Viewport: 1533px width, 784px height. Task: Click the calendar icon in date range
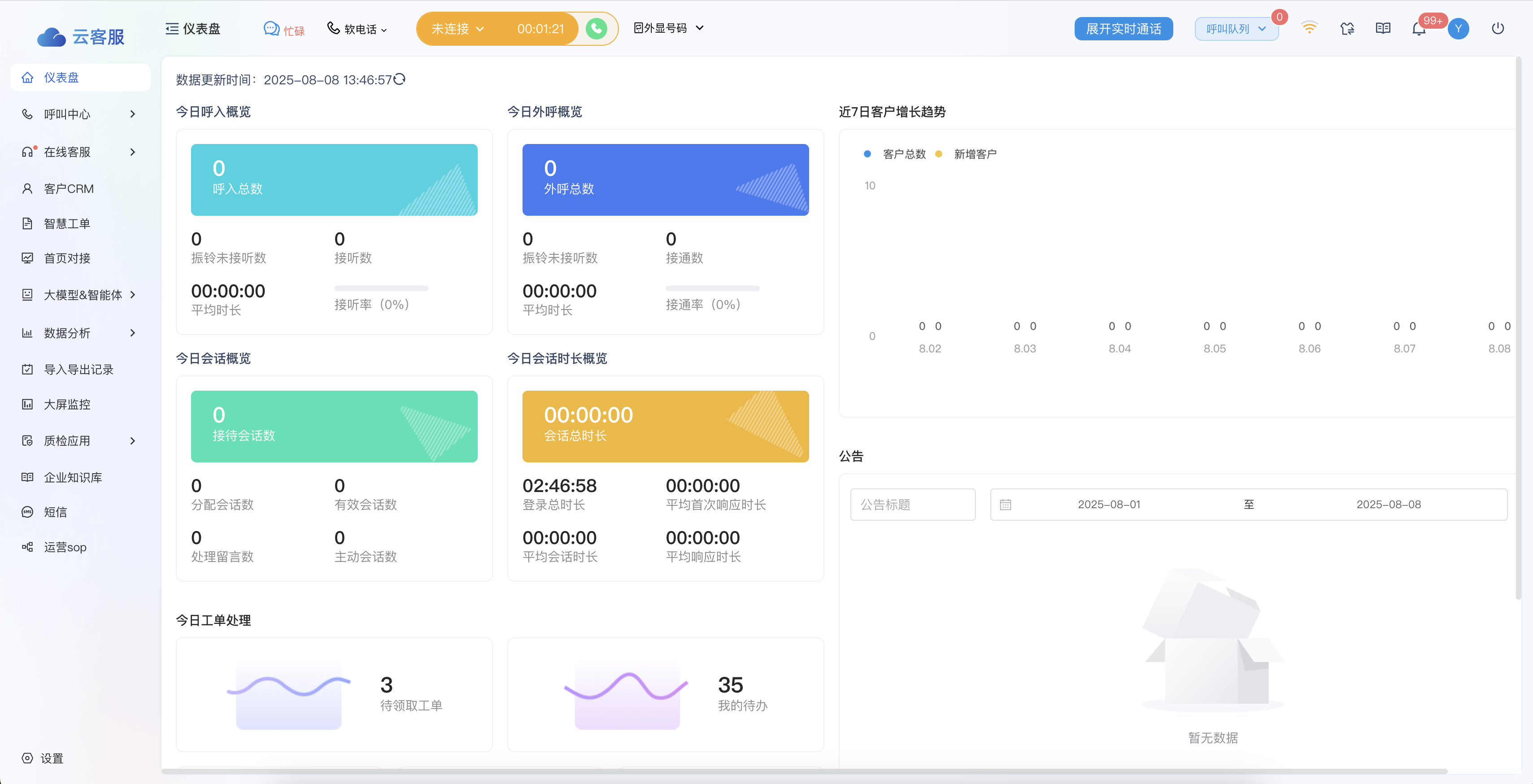(1005, 505)
